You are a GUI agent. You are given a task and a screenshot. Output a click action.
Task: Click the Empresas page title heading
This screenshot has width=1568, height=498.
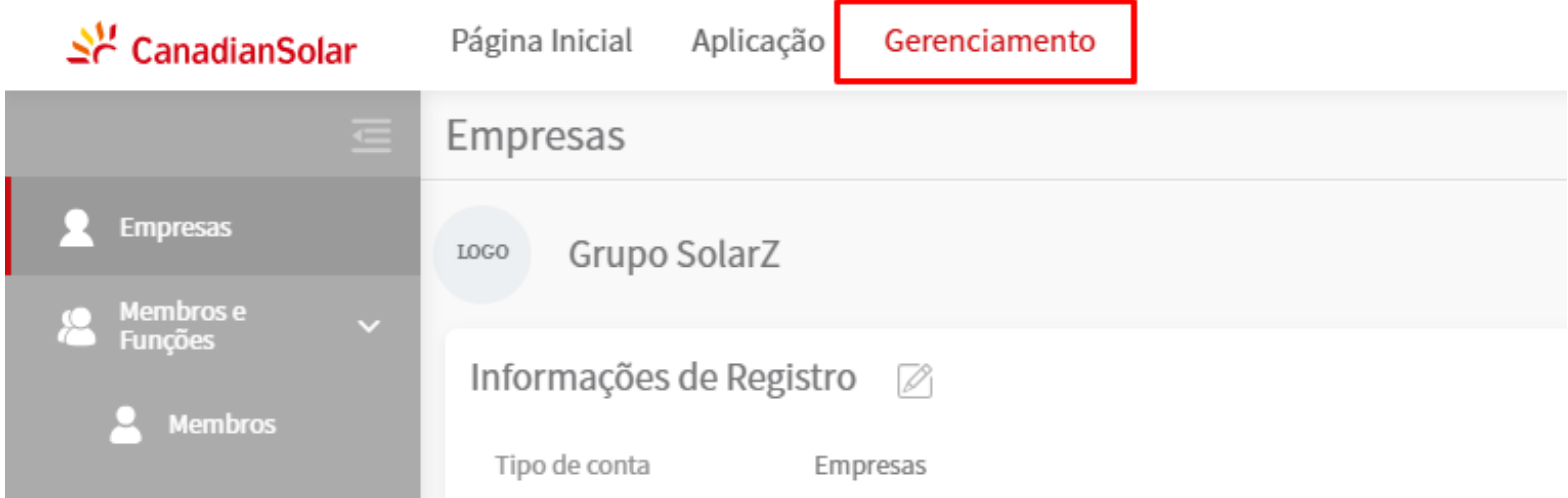pyautogui.click(x=535, y=136)
